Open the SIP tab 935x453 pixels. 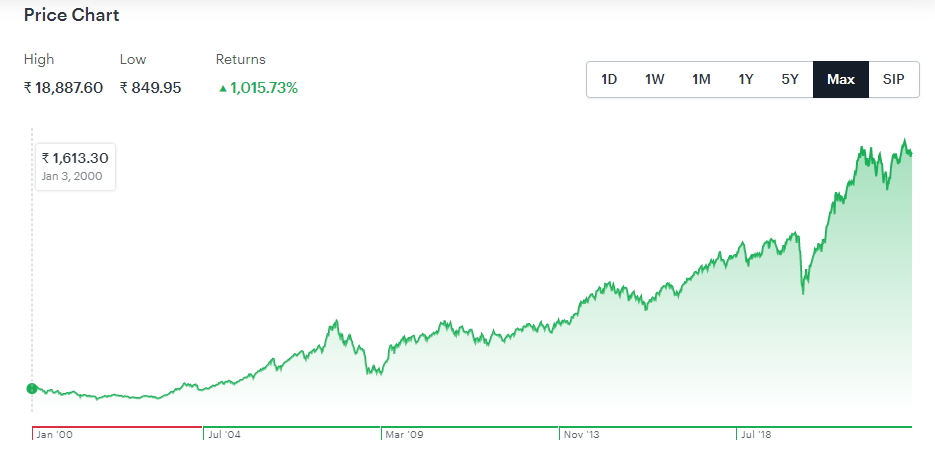click(x=893, y=80)
